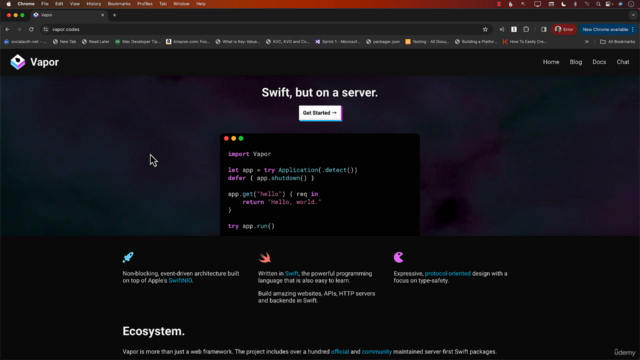The width and height of the screenshot is (640, 360).
Task: Click the share/media control toolbar icon
Action: 502,29
